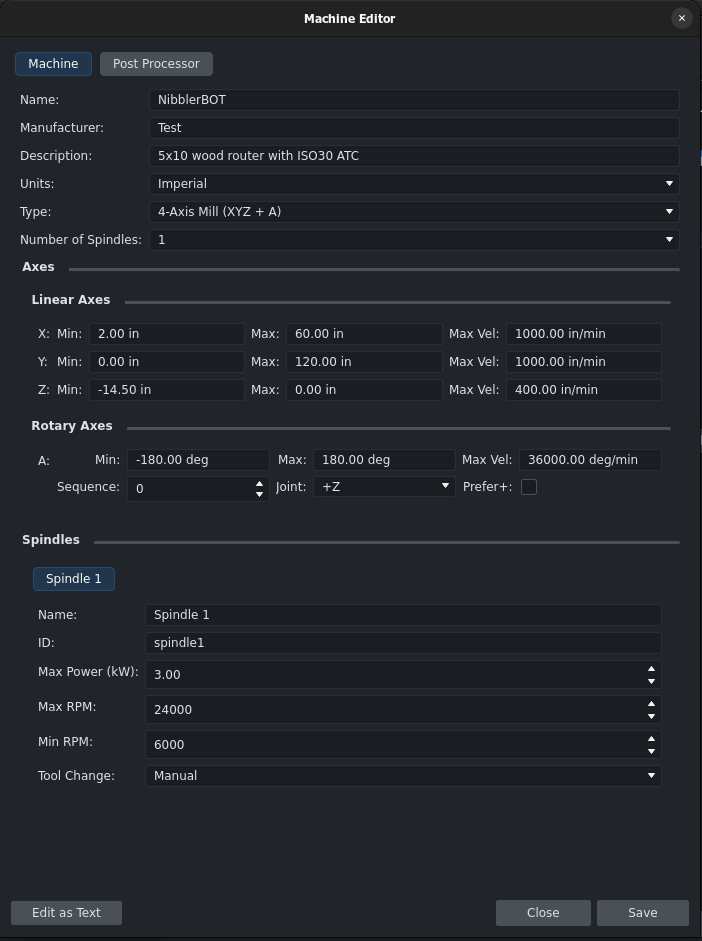The height and width of the screenshot is (941, 702).
Task: Increase Max Power (kW) with up arrow
Action: (651, 668)
